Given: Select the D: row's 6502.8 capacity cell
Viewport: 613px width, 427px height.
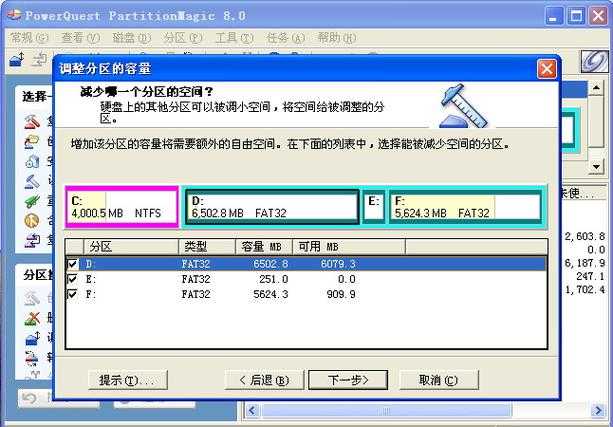Looking at the screenshot, I should coord(271,264).
